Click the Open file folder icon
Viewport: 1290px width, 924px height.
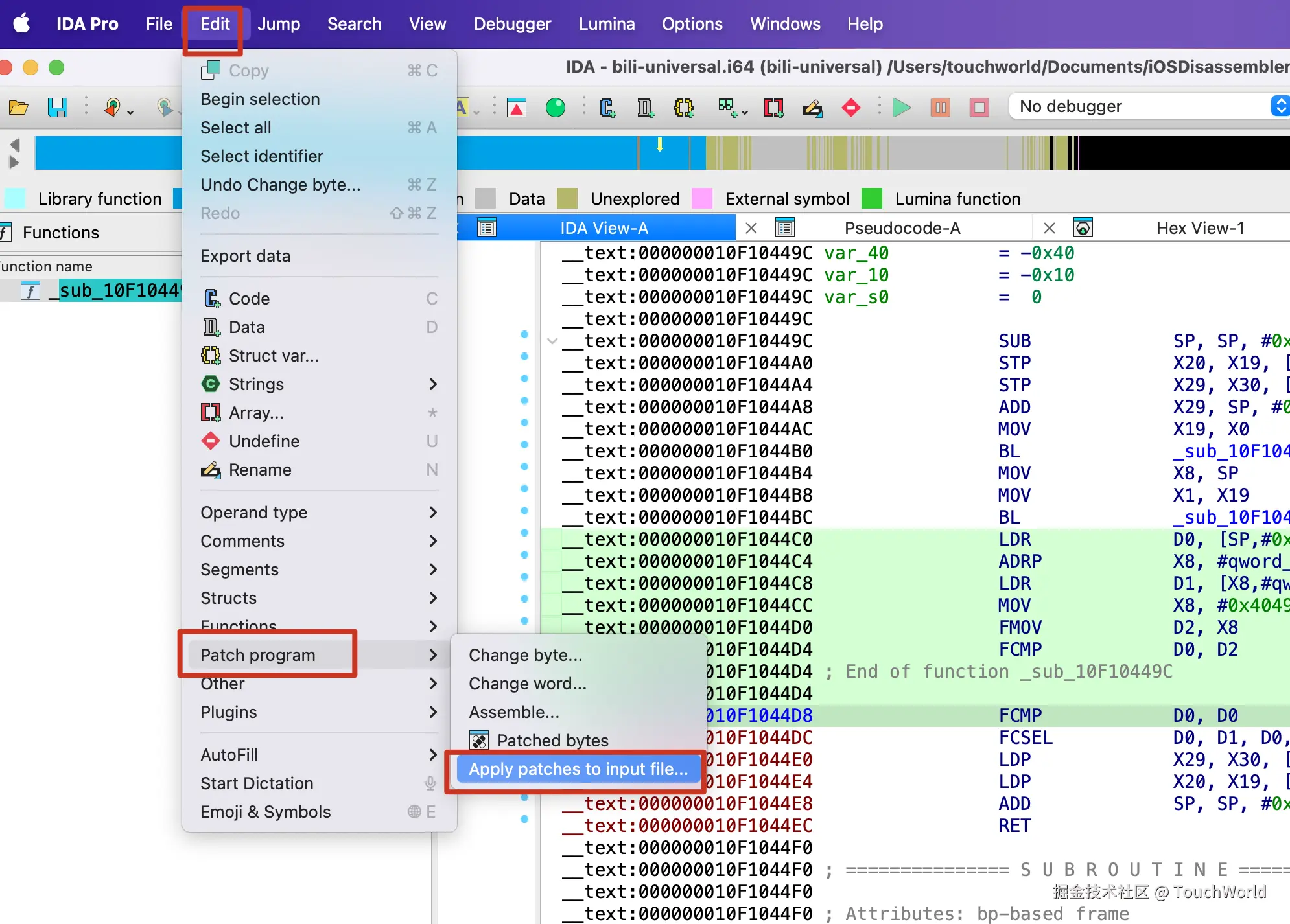(x=18, y=107)
